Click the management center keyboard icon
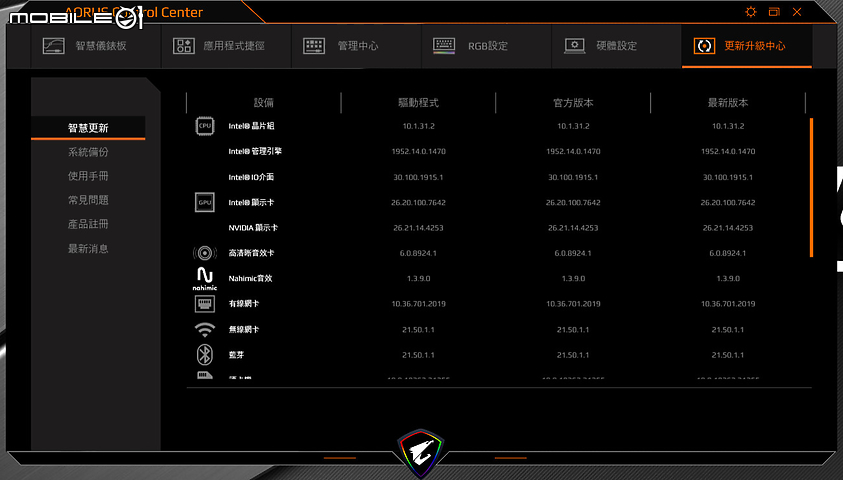Viewport: 843px width, 480px height. pos(314,46)
